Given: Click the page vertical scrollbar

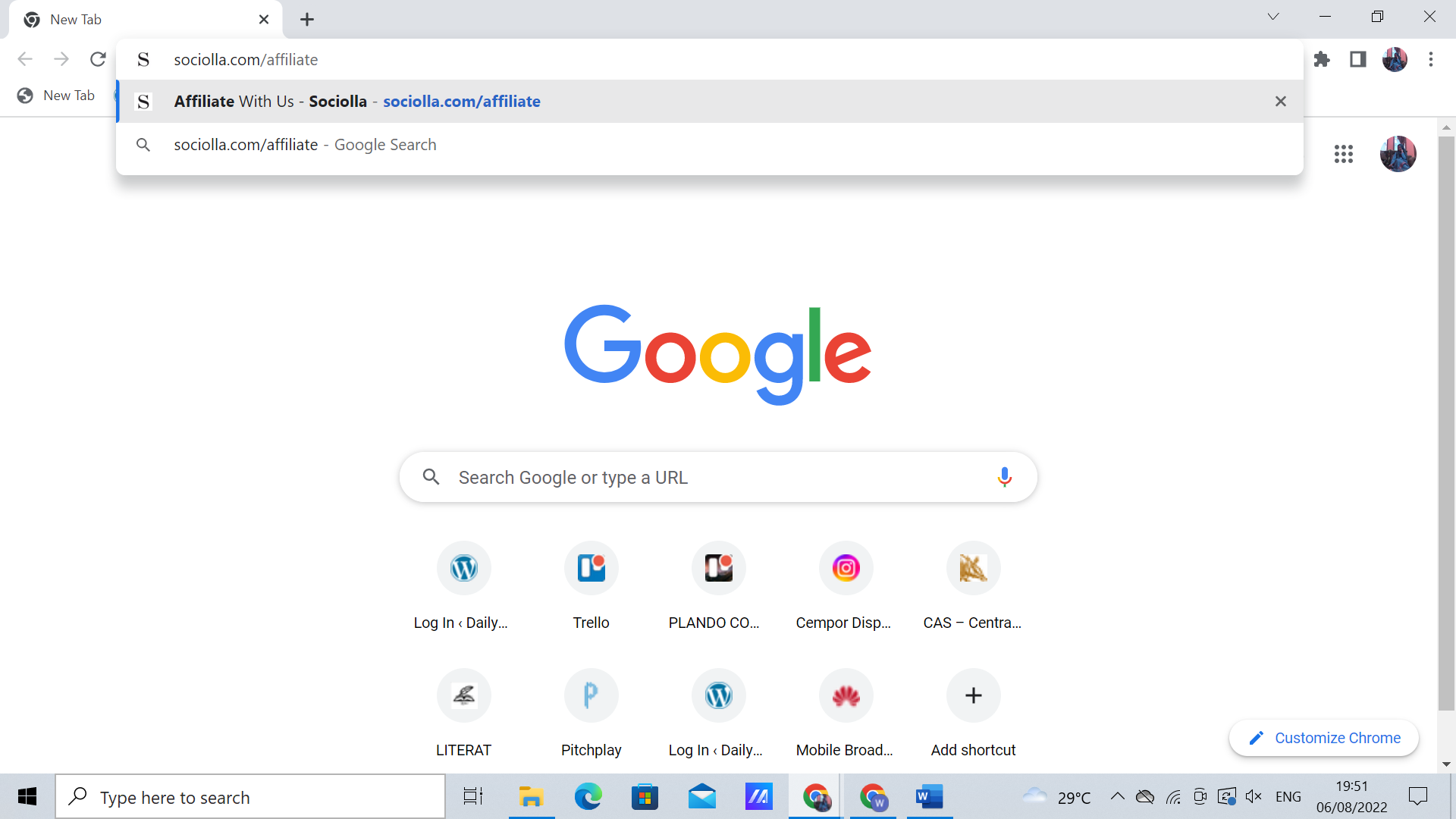Looking at the screenshot, I should [1446, 425].
